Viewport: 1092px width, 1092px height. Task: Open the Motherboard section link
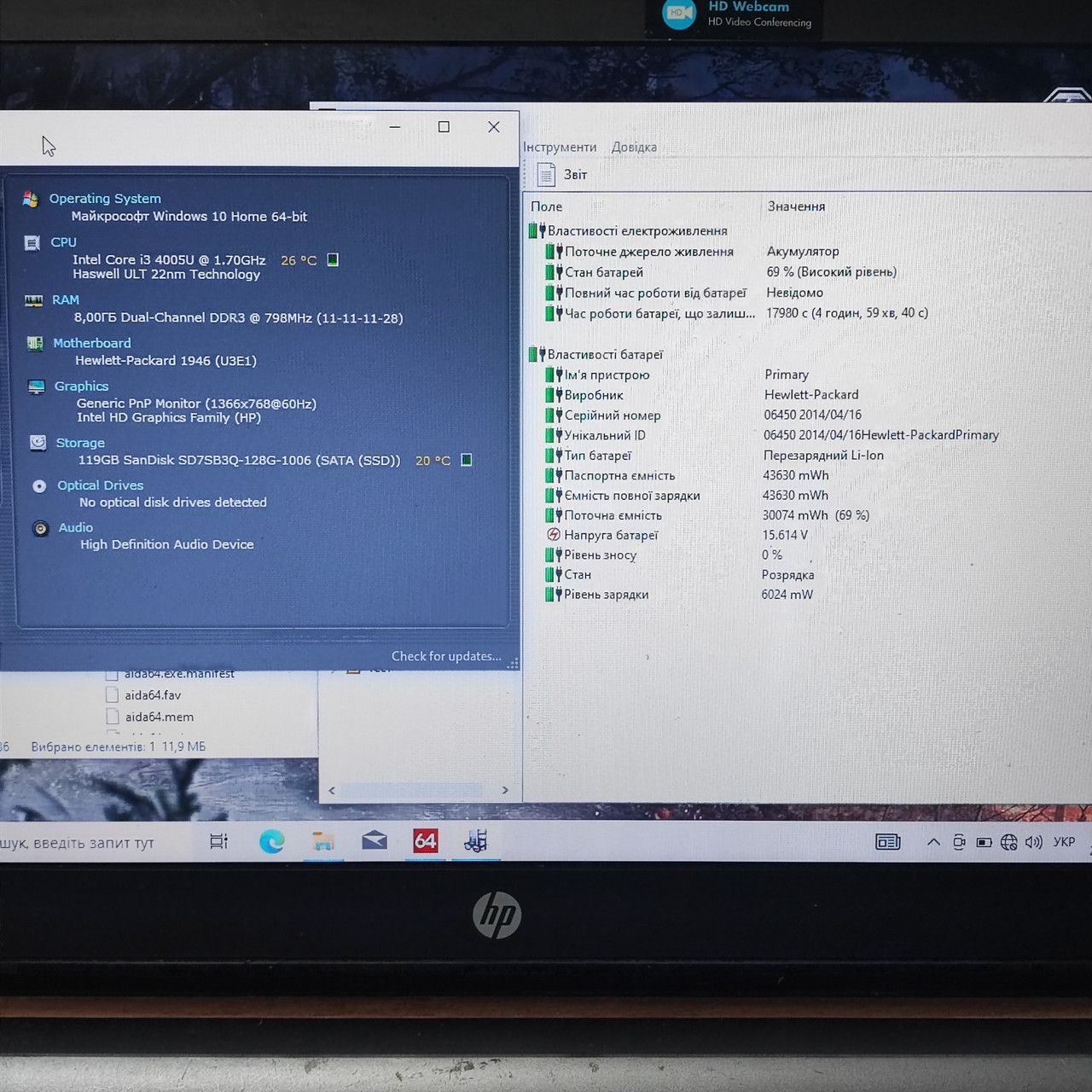[x=92, y=343]
